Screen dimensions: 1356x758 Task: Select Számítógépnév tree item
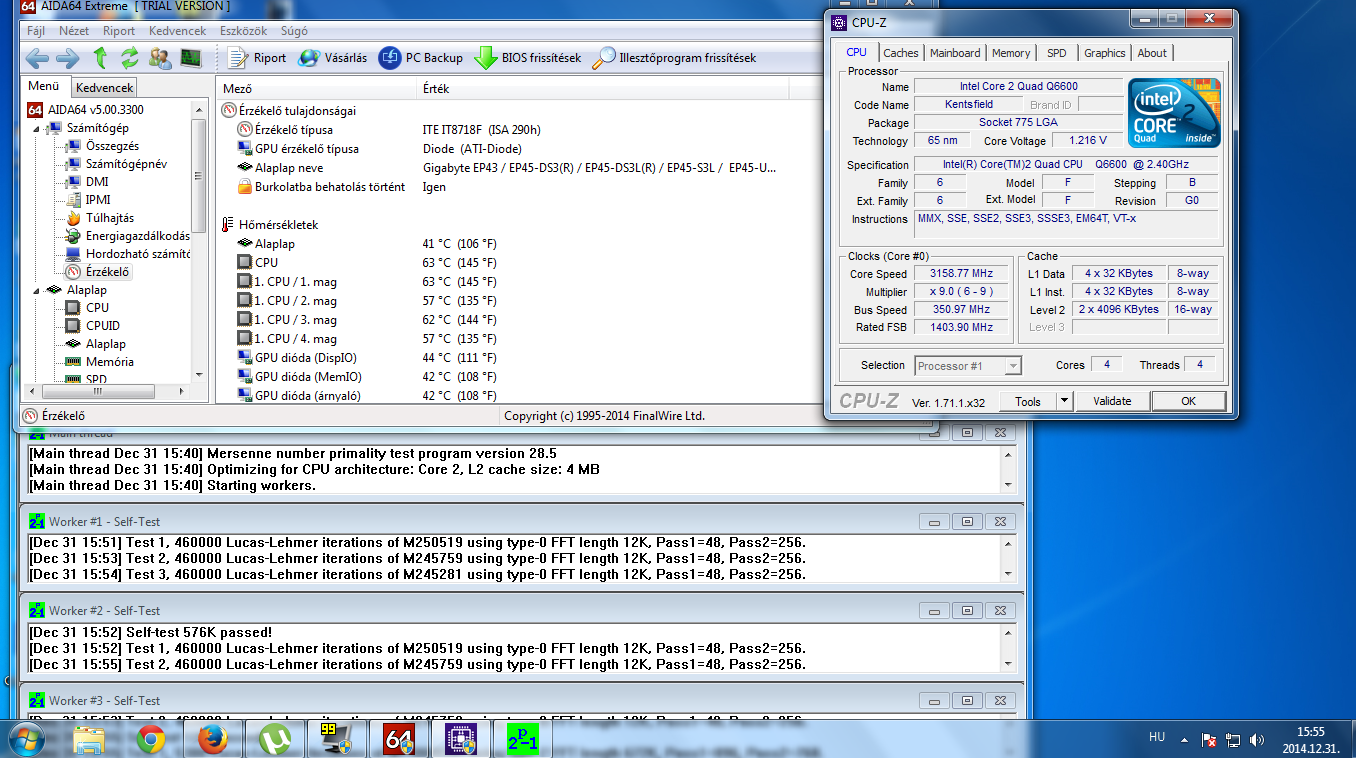(x=116, y=164)
